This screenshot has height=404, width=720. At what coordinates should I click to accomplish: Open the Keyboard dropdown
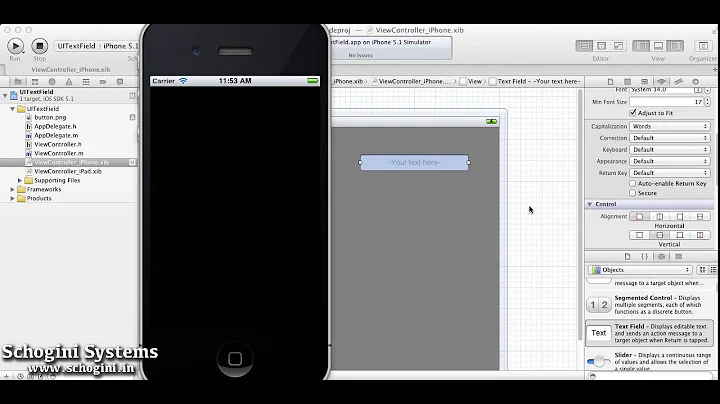[x=669, y=150]
